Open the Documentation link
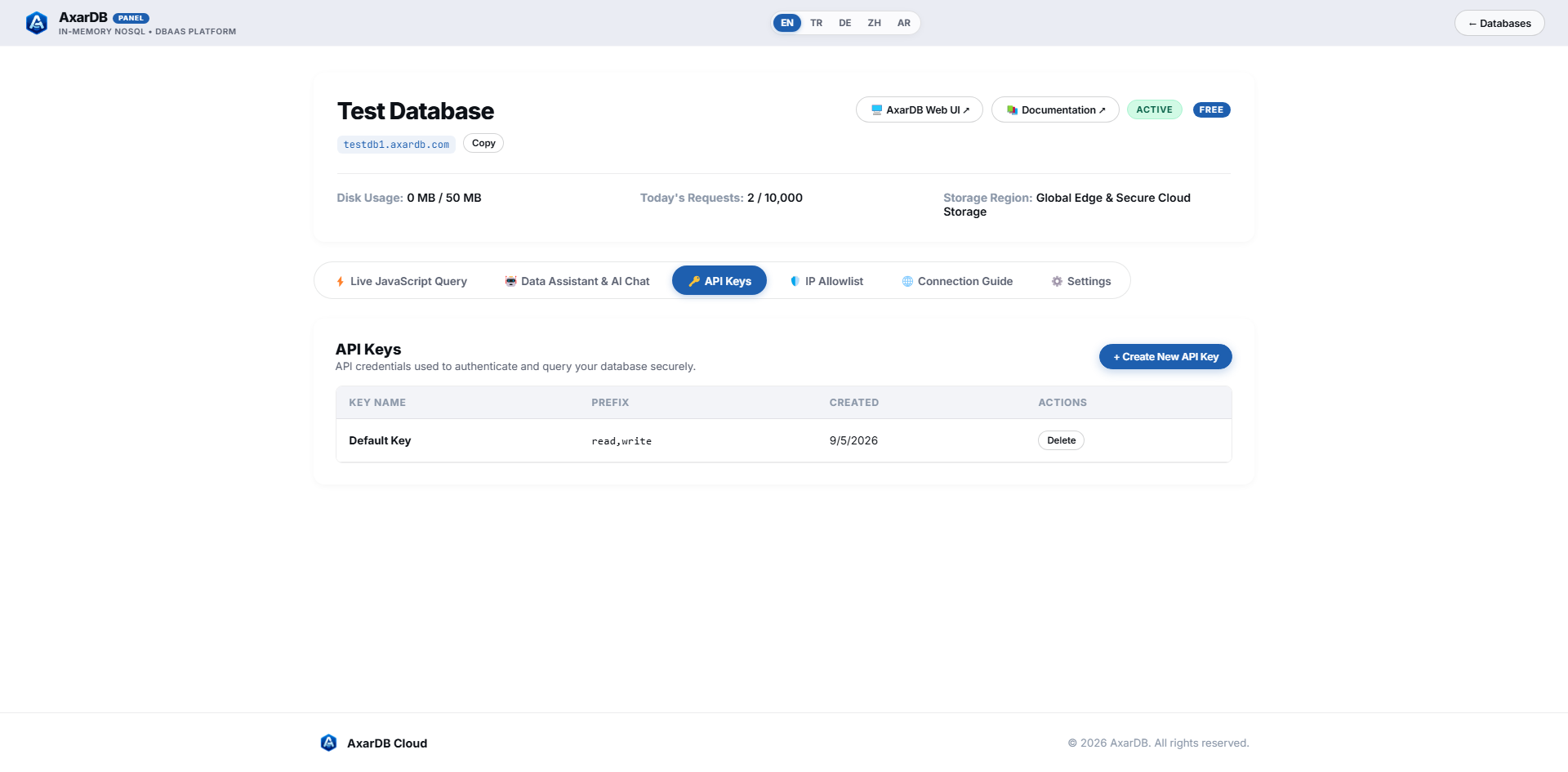The image size is (1568, 772). point(1055,109)
